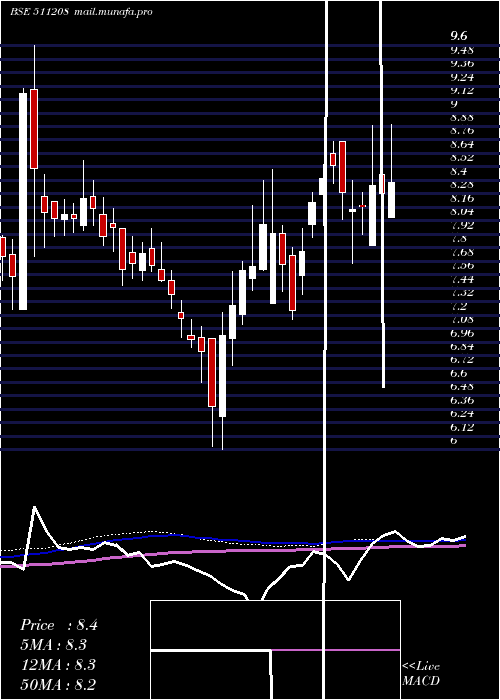Click the mail.munafa.pro watermark text

(x=112, y=12)
